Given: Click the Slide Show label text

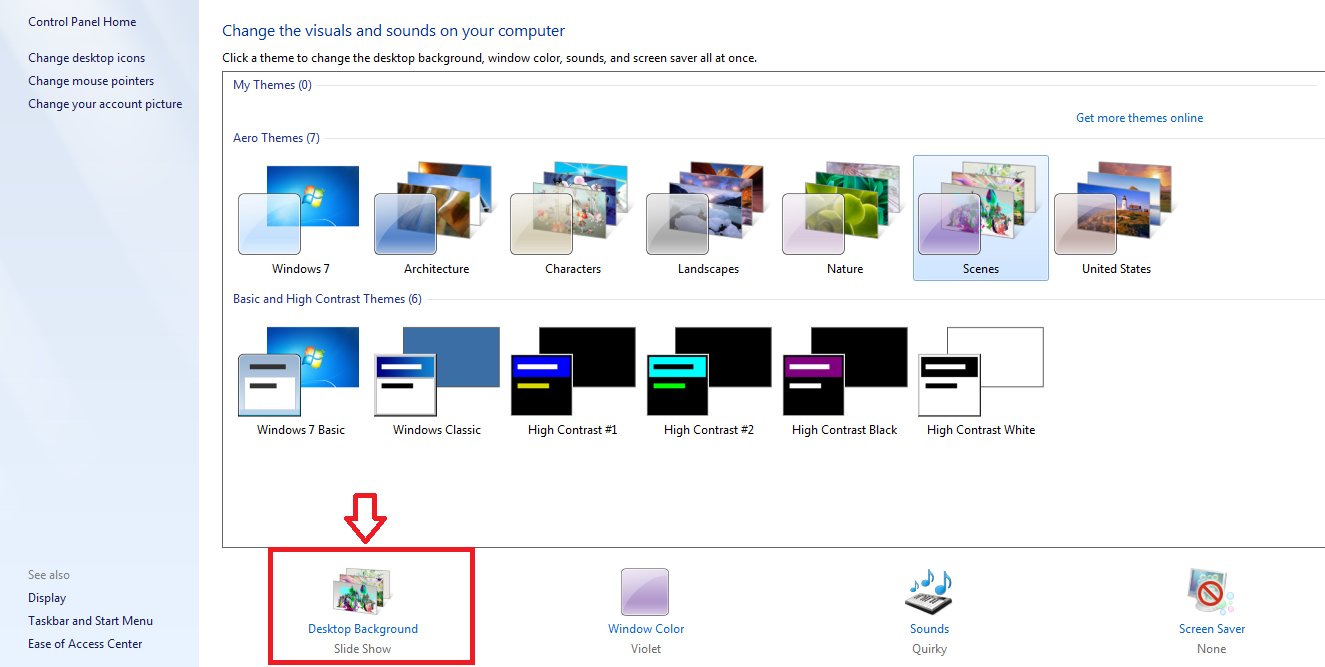Looking at the screenshot, I should pyautogui.click(x=363, y=649).
